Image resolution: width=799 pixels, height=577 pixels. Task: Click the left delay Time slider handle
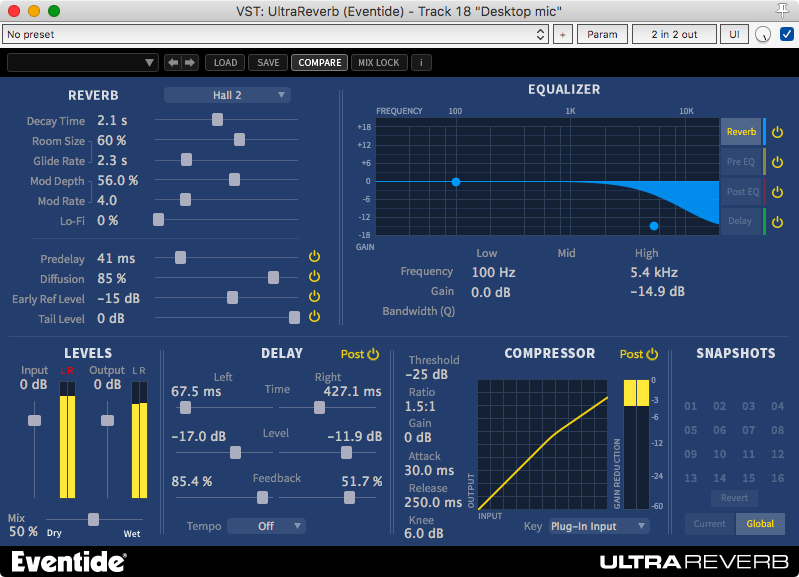185,407
